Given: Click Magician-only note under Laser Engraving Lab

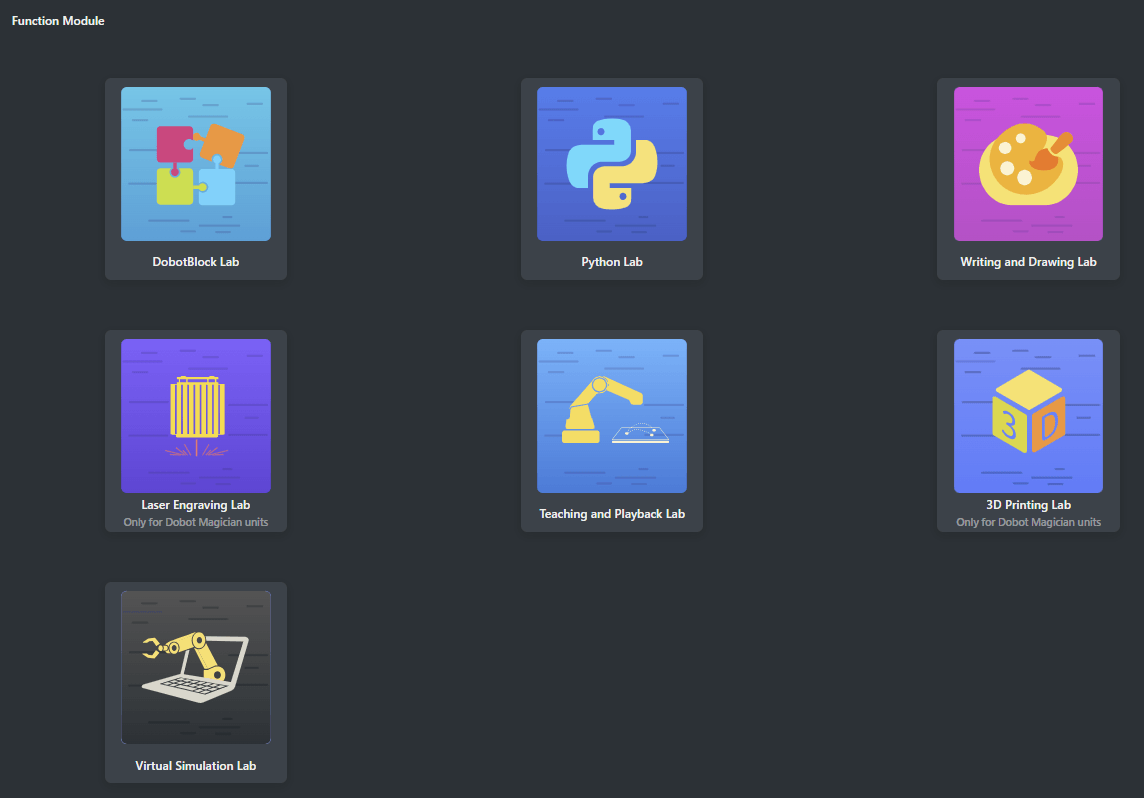Looking at the screenshot, I should click(195, 522).
